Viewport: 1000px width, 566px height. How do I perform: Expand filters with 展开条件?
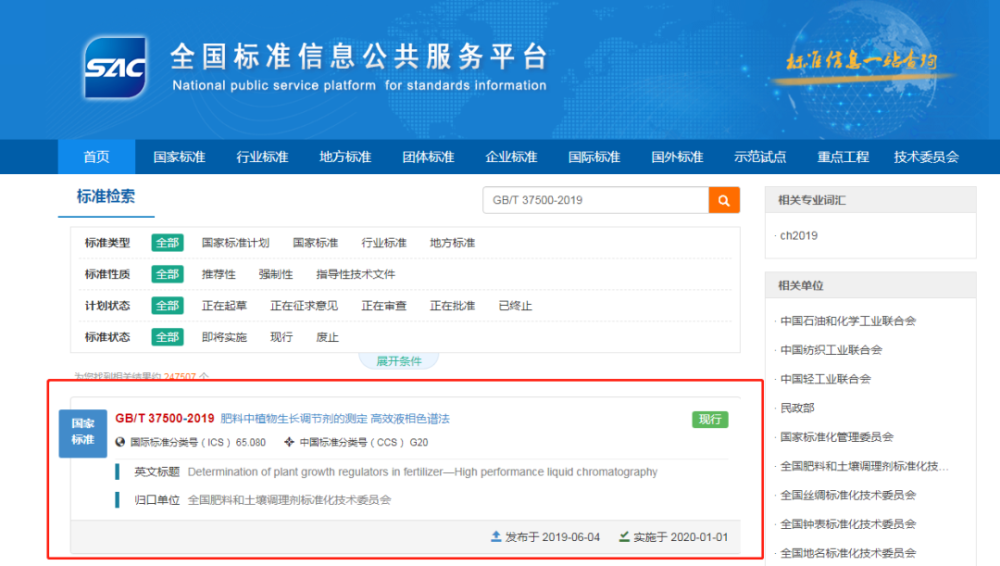click(399, 361)
